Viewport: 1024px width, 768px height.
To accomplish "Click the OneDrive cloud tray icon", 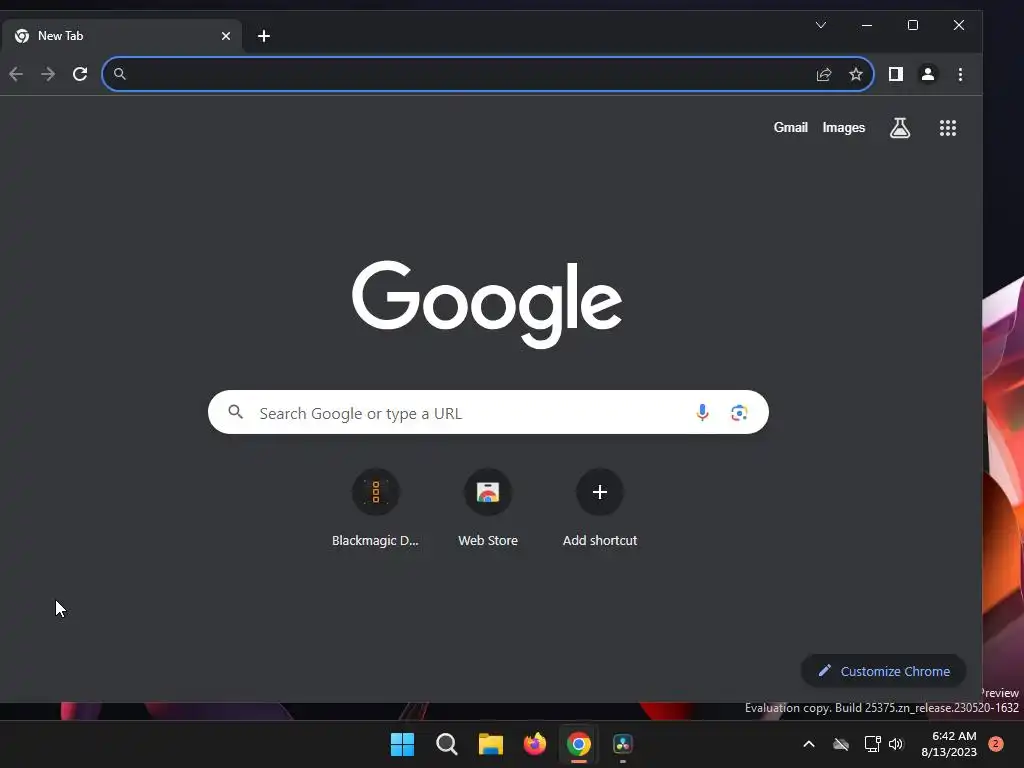I will point(841,744).
